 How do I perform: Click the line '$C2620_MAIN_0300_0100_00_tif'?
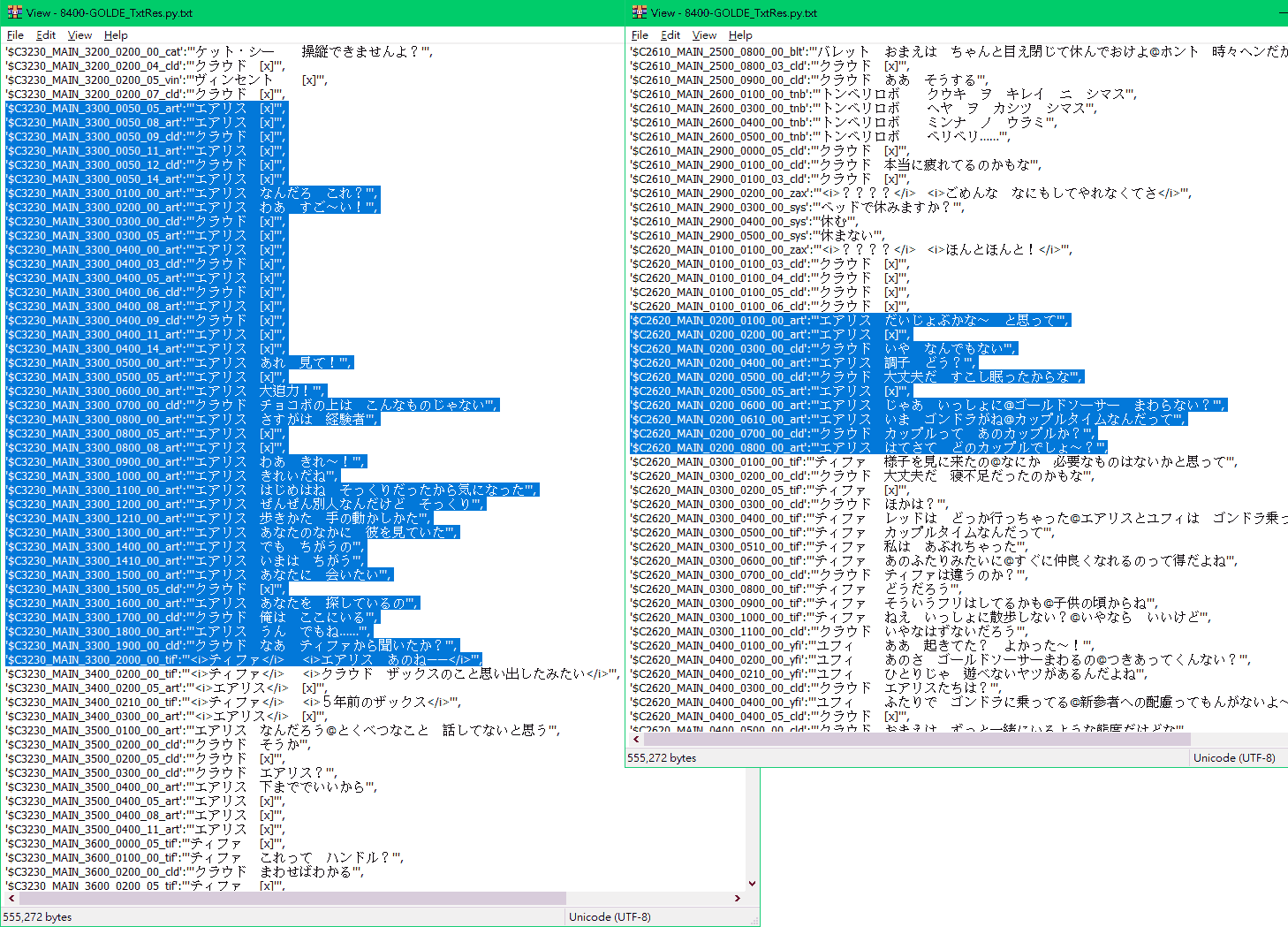coord(934,462)
